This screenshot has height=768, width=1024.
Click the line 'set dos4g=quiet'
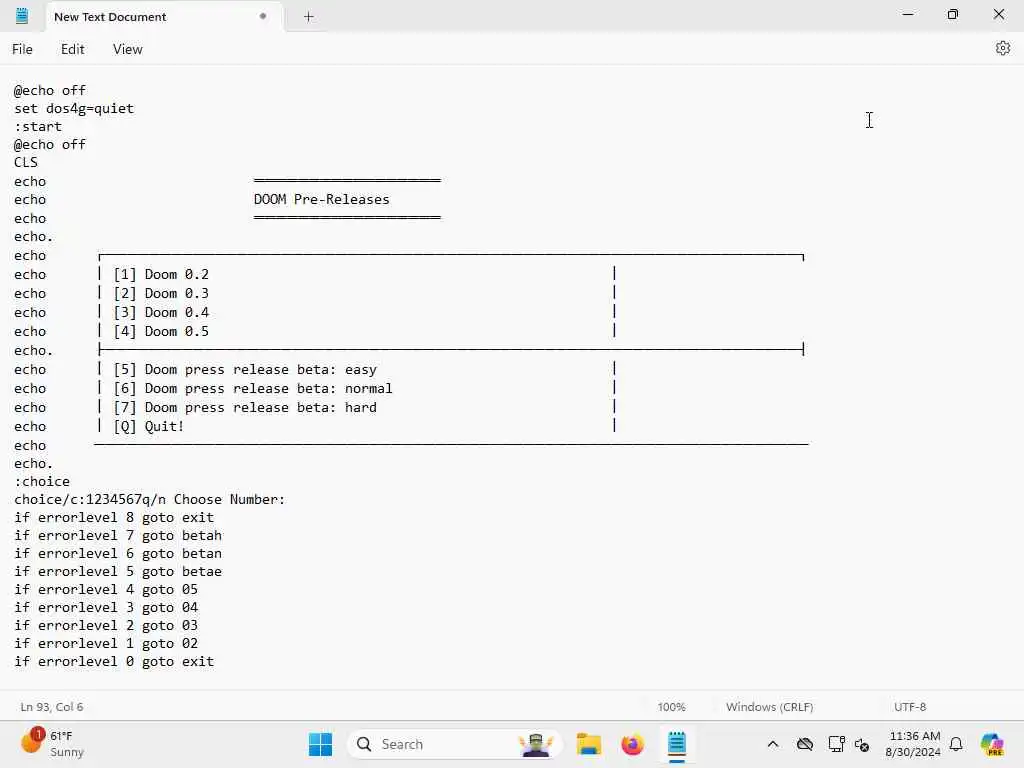pos(74,108)
